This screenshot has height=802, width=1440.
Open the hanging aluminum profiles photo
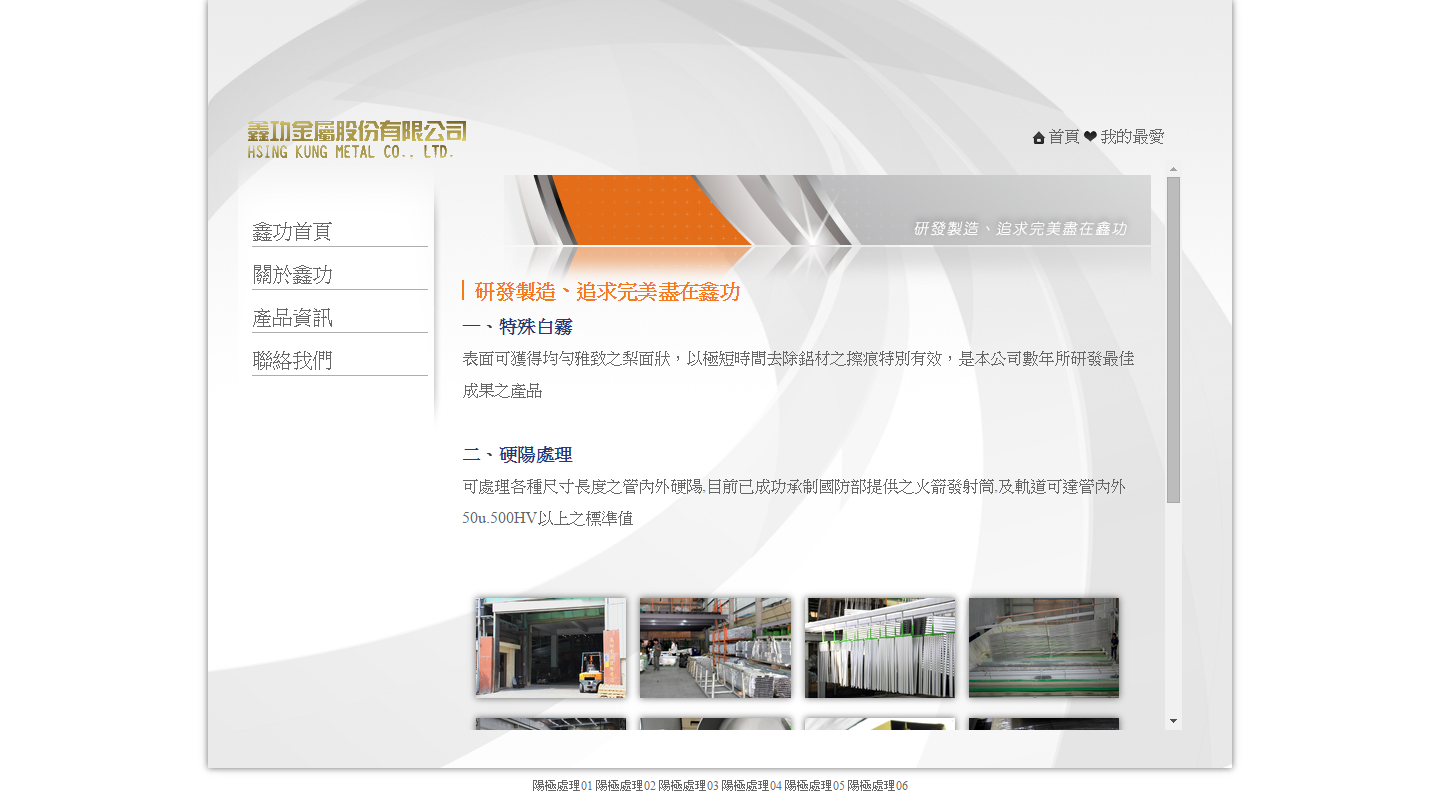point(880,648)
